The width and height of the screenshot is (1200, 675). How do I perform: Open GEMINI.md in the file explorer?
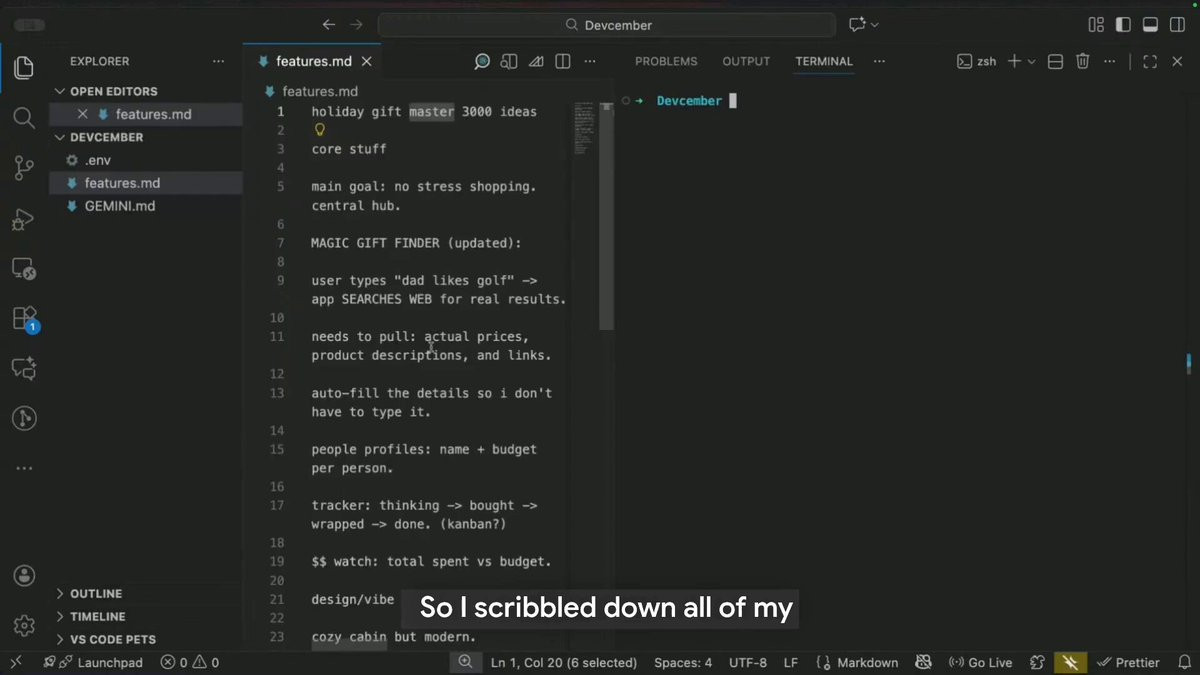119,206
